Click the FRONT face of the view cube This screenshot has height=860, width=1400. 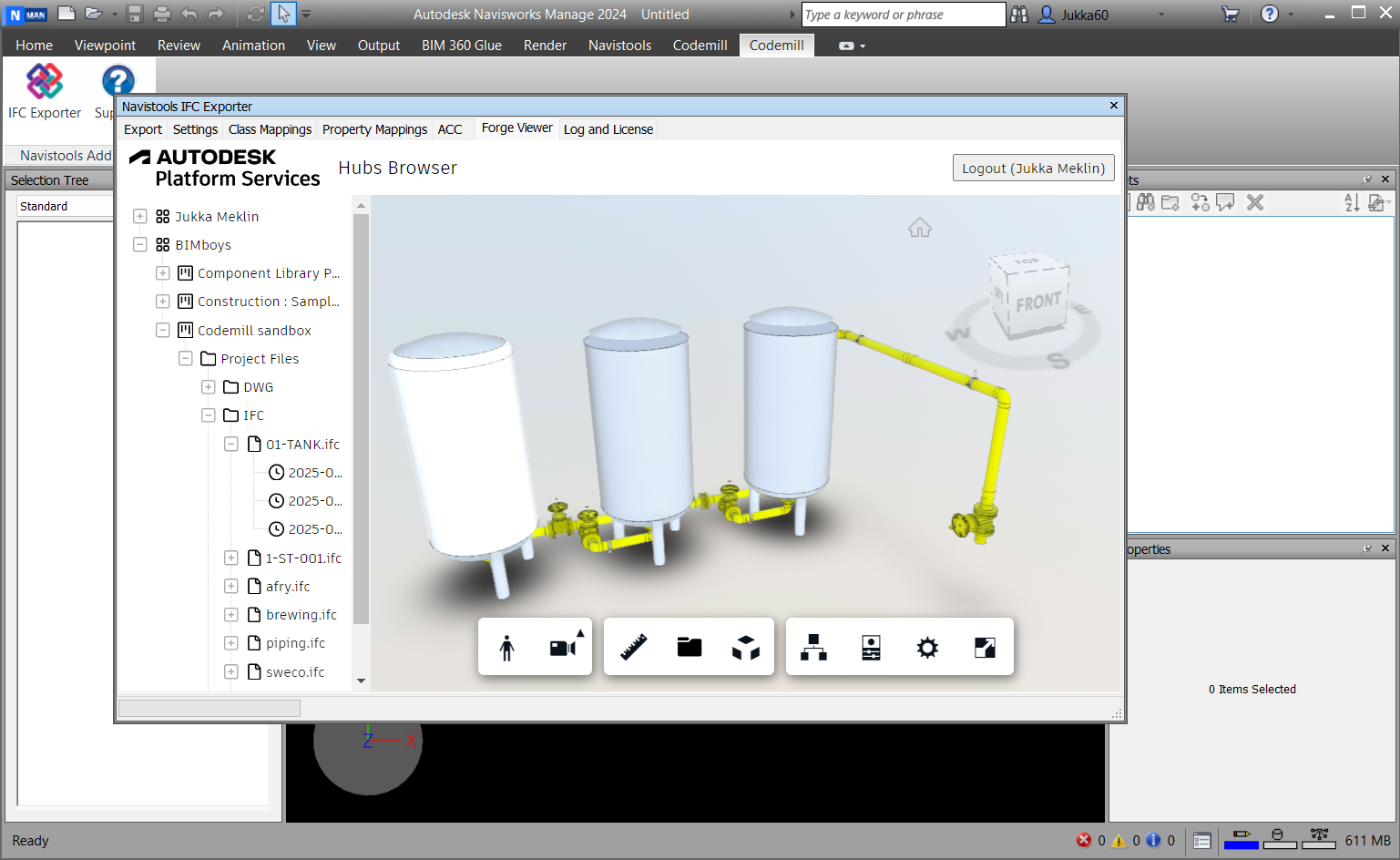tap(1038, 302)
